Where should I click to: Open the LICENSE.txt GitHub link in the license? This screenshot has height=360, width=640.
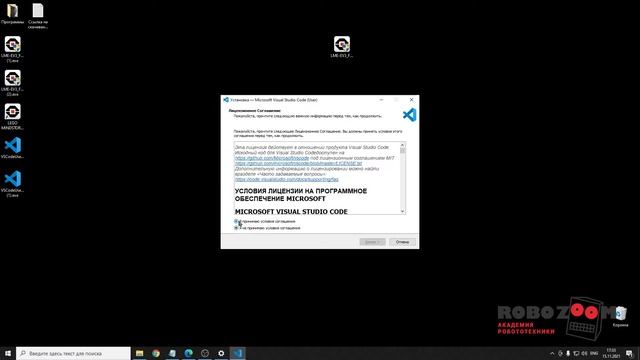298,163
